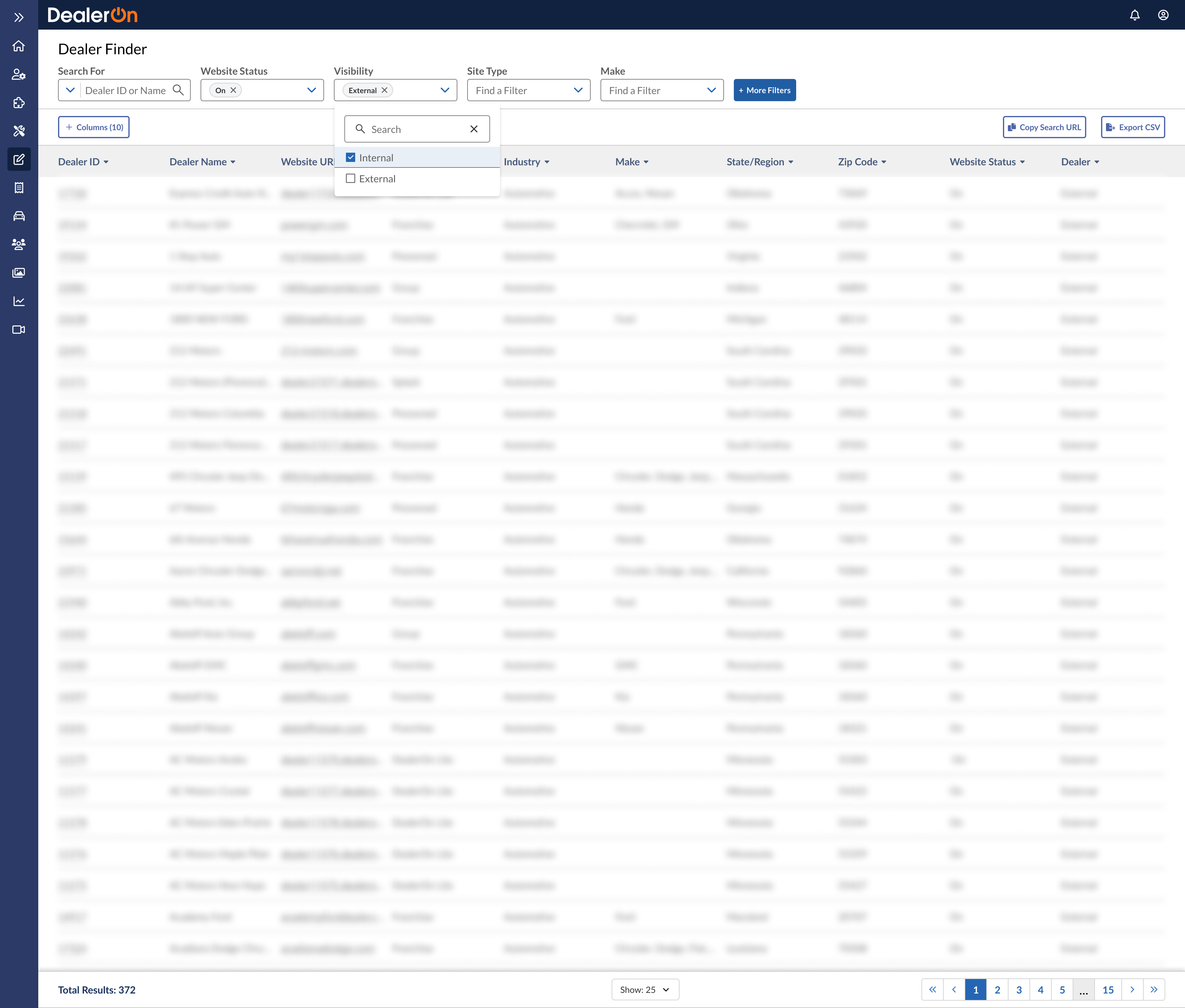
Task: Go to page 4
Action: click(x=1041, y=990)
